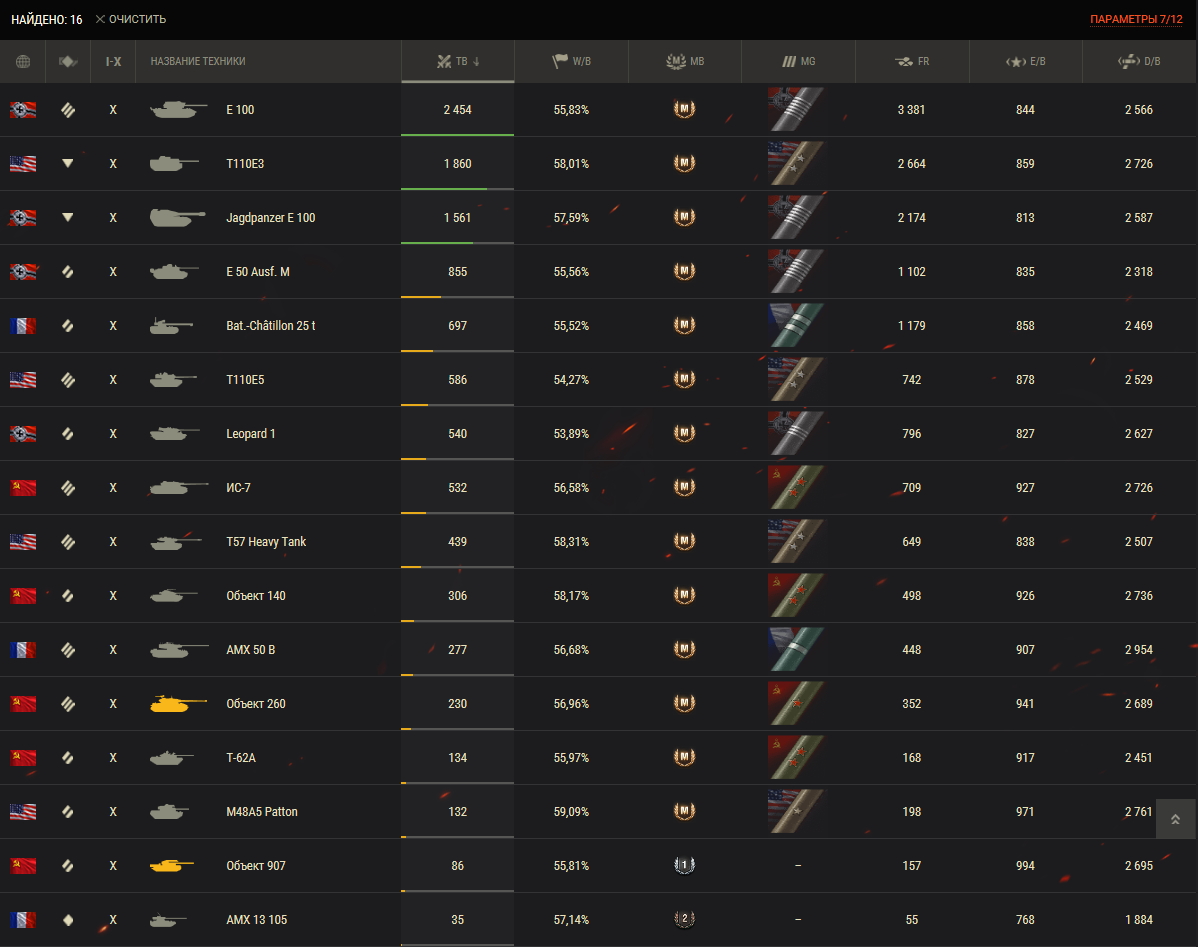
Task: Sort by W/B win rate column
Action: (x=571, y=61)
